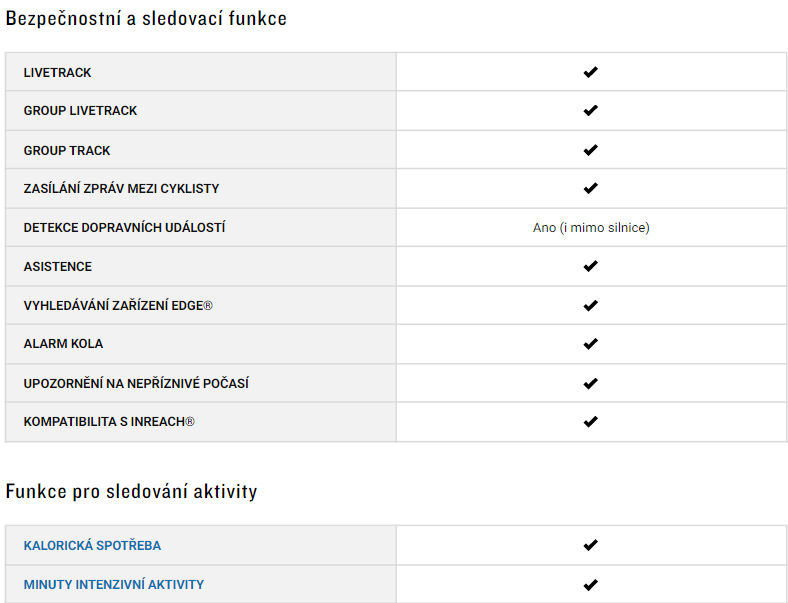Click the 'Ano (i mimo silnice)' value

(591, 228)
